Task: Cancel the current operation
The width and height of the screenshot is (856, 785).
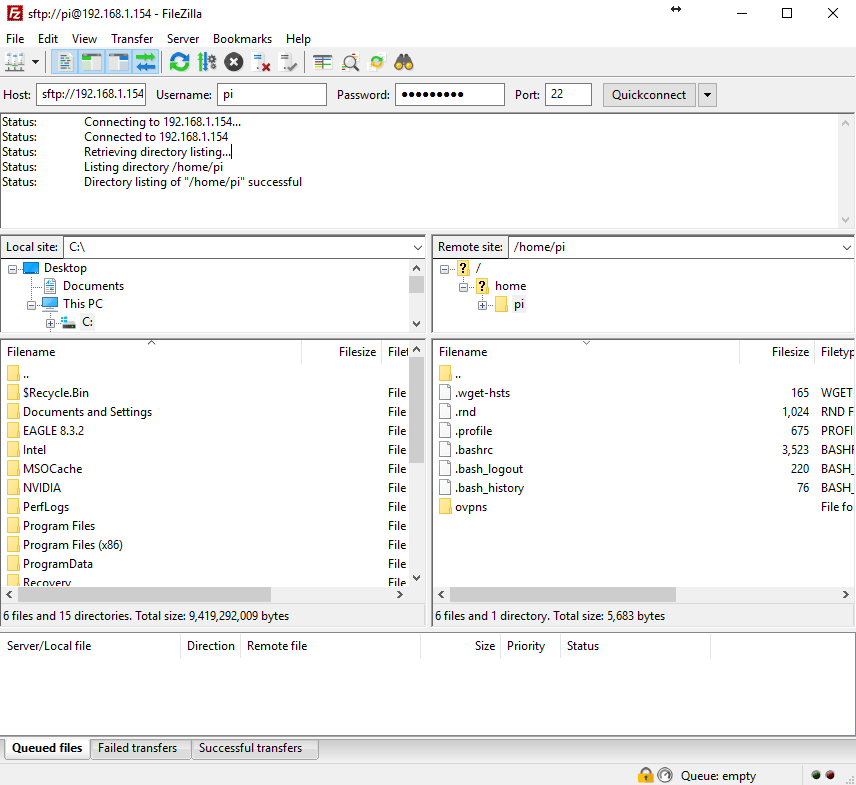Action: pyautogui.click(x=234, y=62)
